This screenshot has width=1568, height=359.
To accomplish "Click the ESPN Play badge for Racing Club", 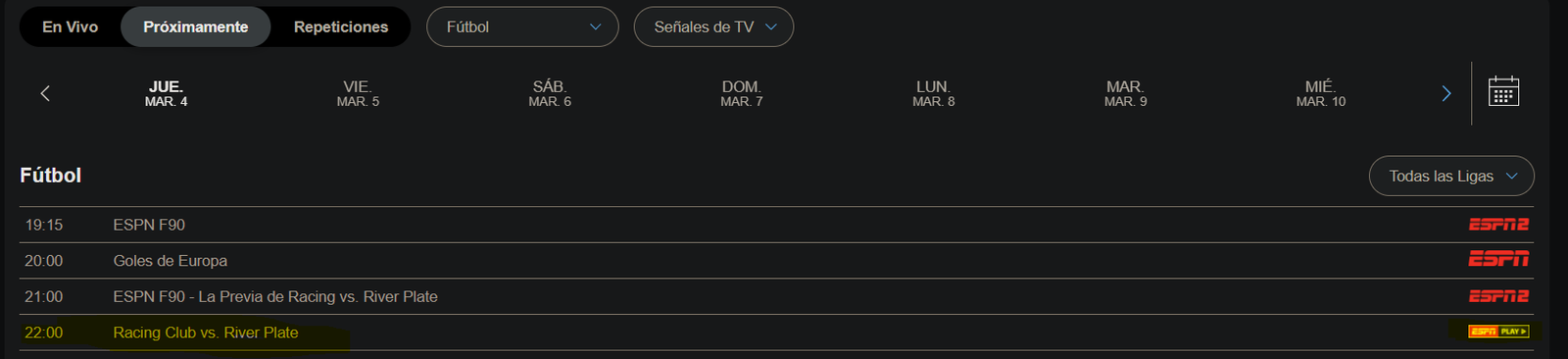I will (1498, 332).
